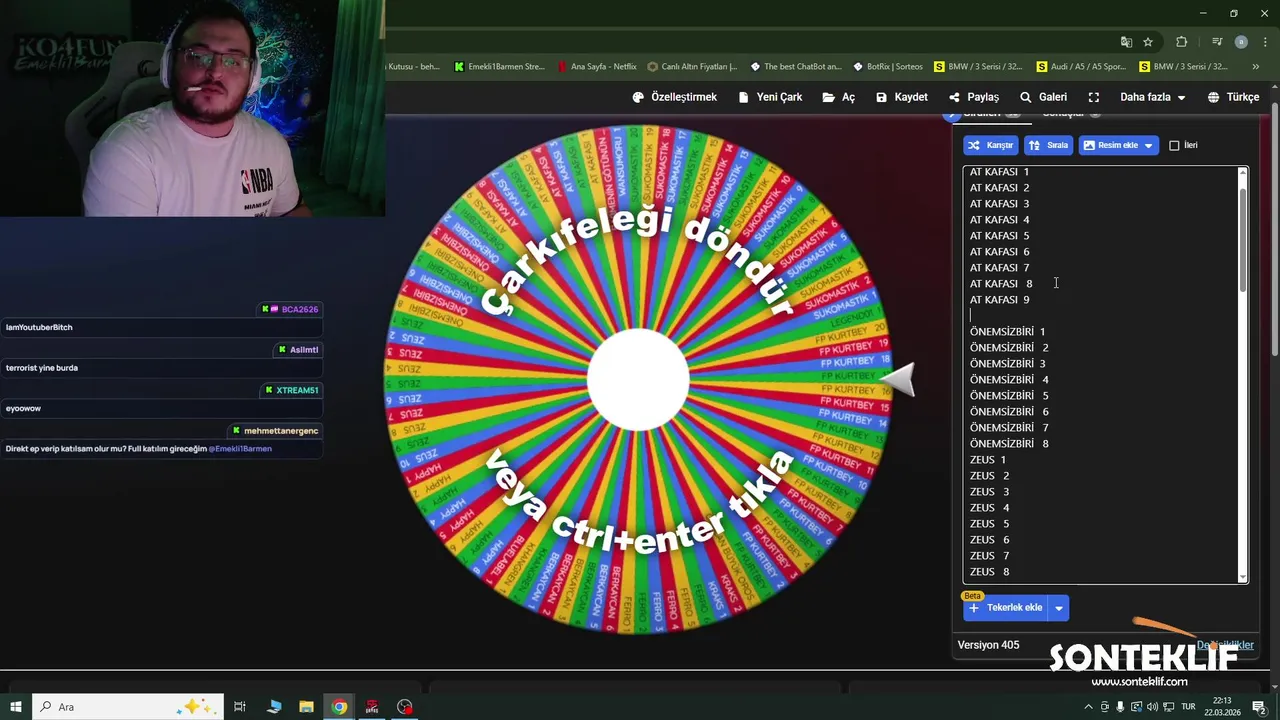Open the Ana Sayfa - Netflix bookmark
Image resolution: width=1280 pixels, height=720 pixels.
597,67
